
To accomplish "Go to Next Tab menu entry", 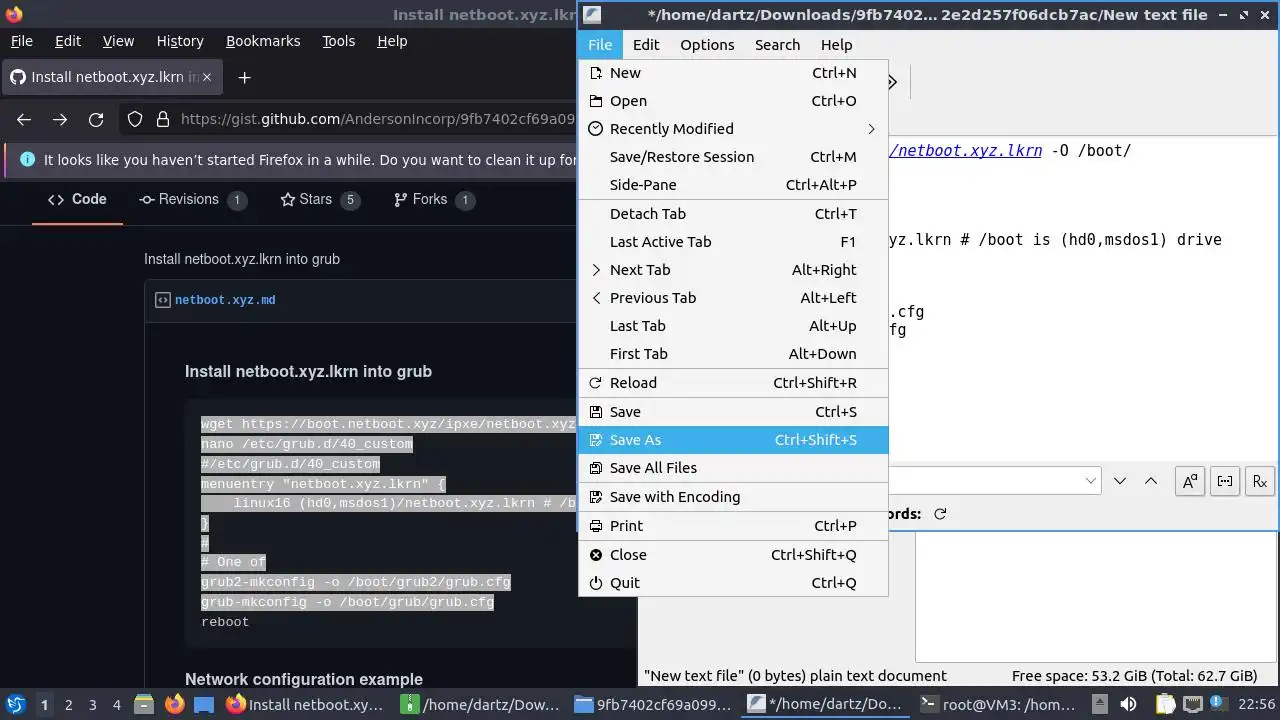I will [x=733, y=270].
